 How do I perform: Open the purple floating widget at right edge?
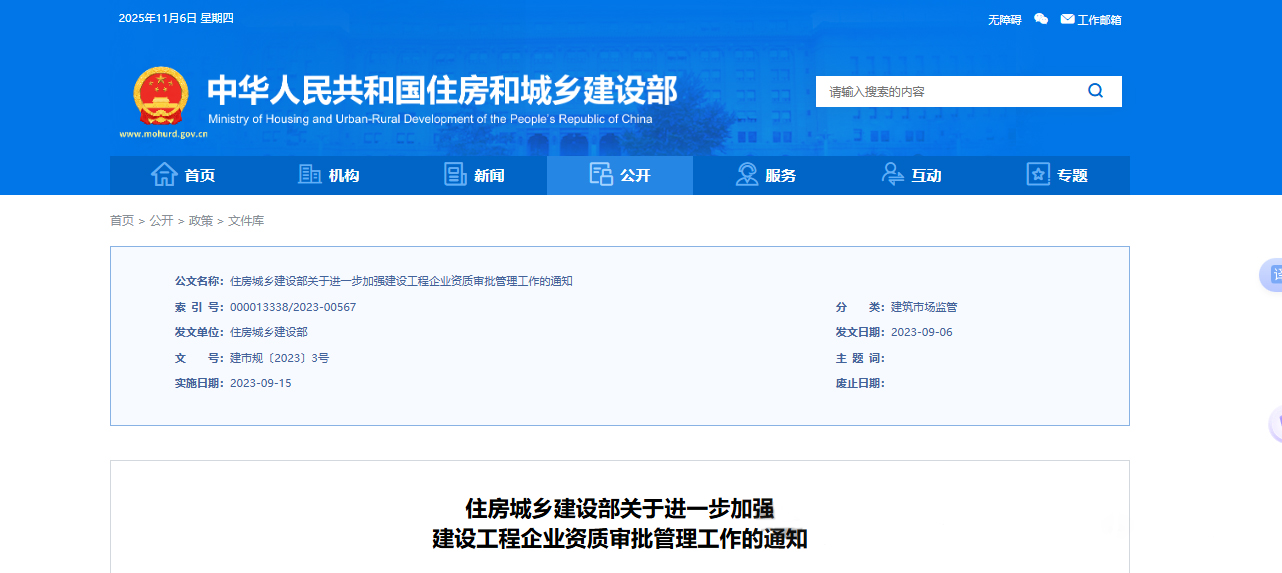(1275, 424)
